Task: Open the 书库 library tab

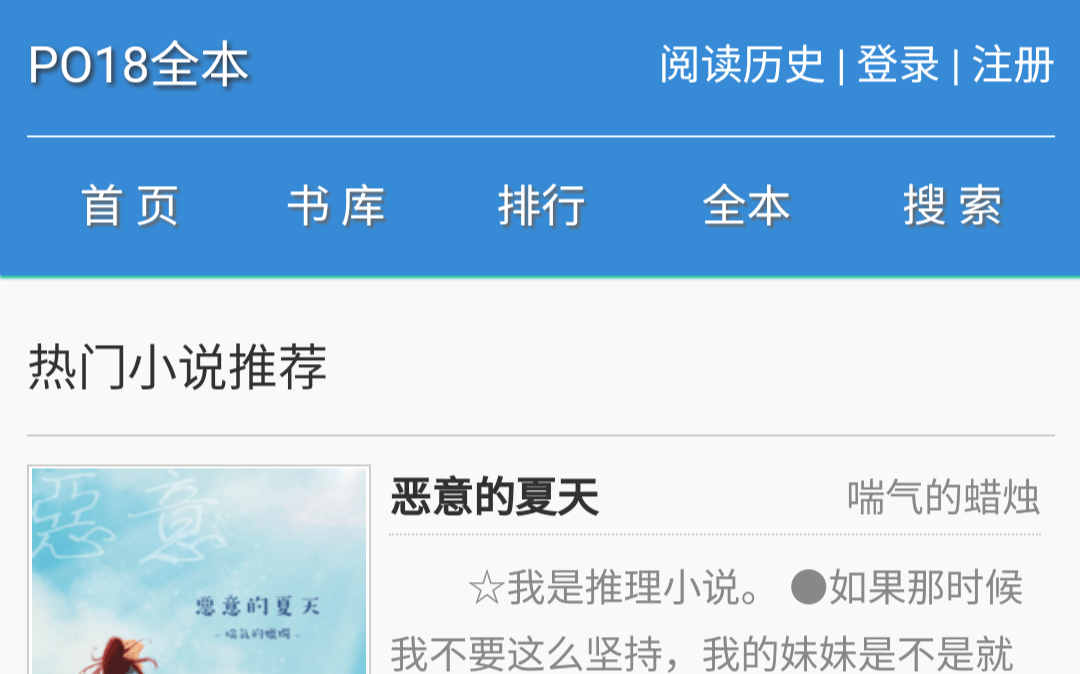Action: [x=336, y=206]
